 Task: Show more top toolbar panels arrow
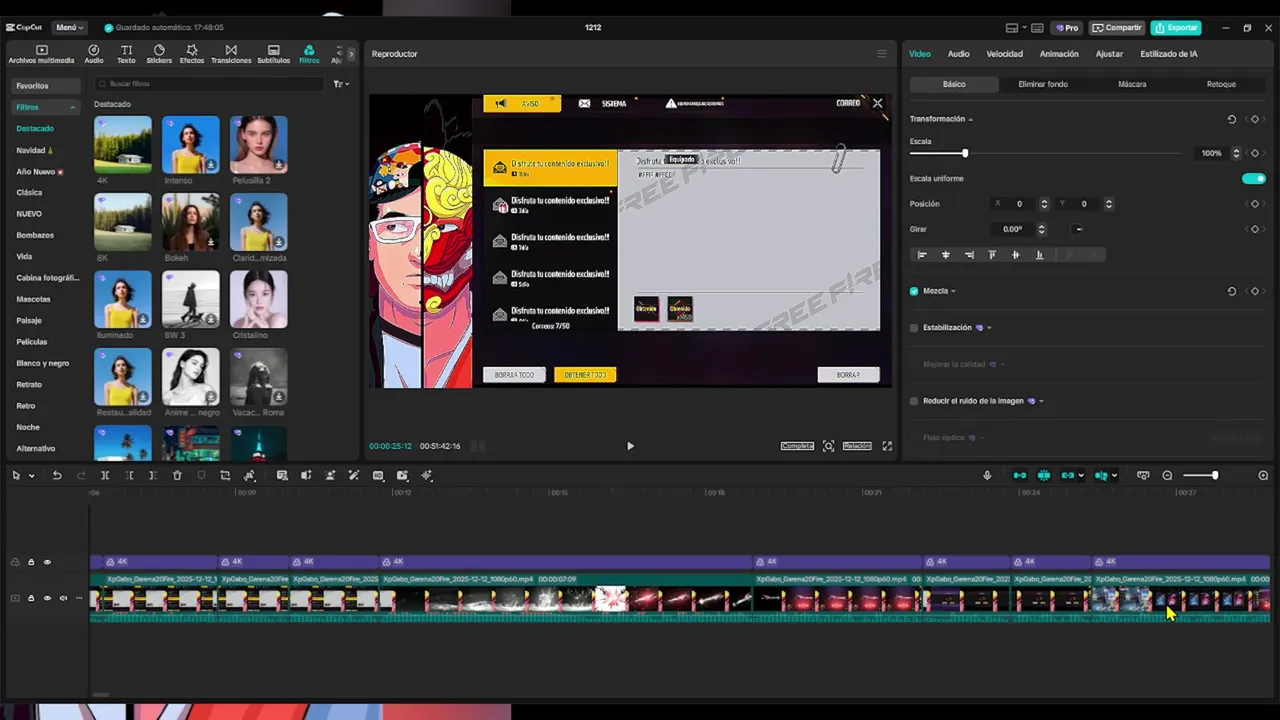tap(350, 54)
